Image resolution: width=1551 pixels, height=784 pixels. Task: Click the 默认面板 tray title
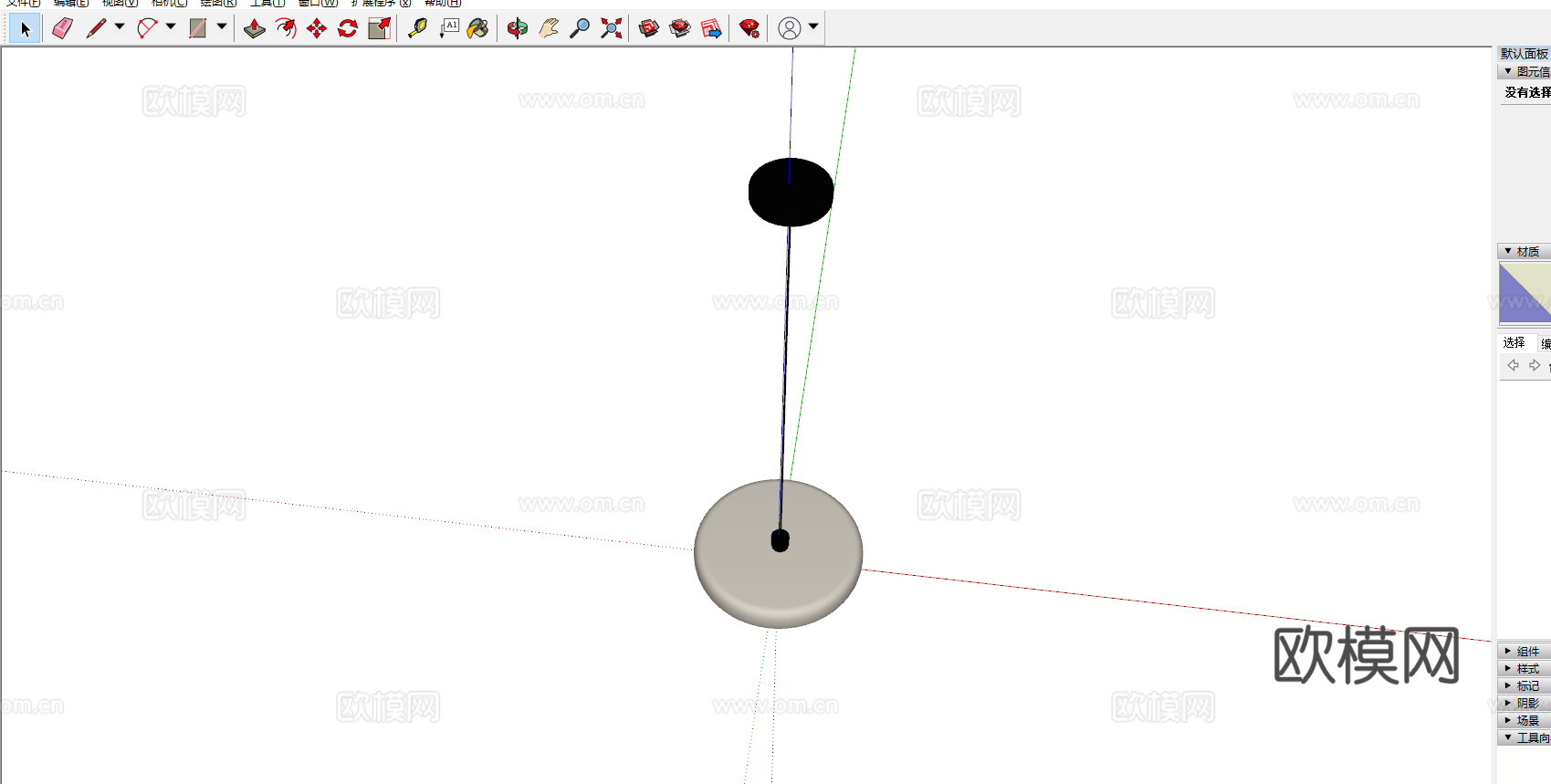[1525, 54]
